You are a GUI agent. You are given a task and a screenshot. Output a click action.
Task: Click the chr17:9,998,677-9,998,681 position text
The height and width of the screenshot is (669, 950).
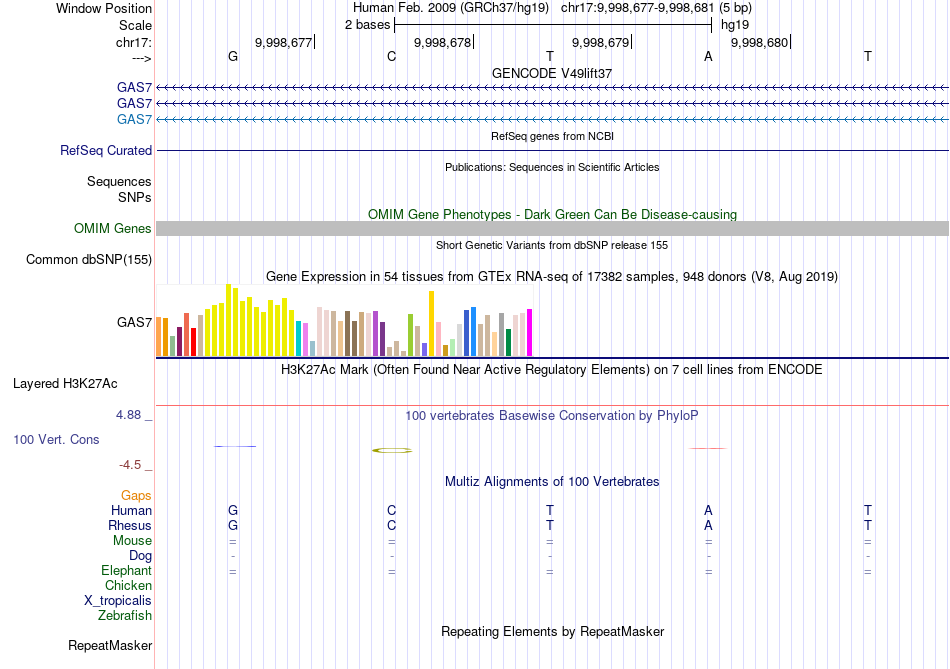coord(638,8)
